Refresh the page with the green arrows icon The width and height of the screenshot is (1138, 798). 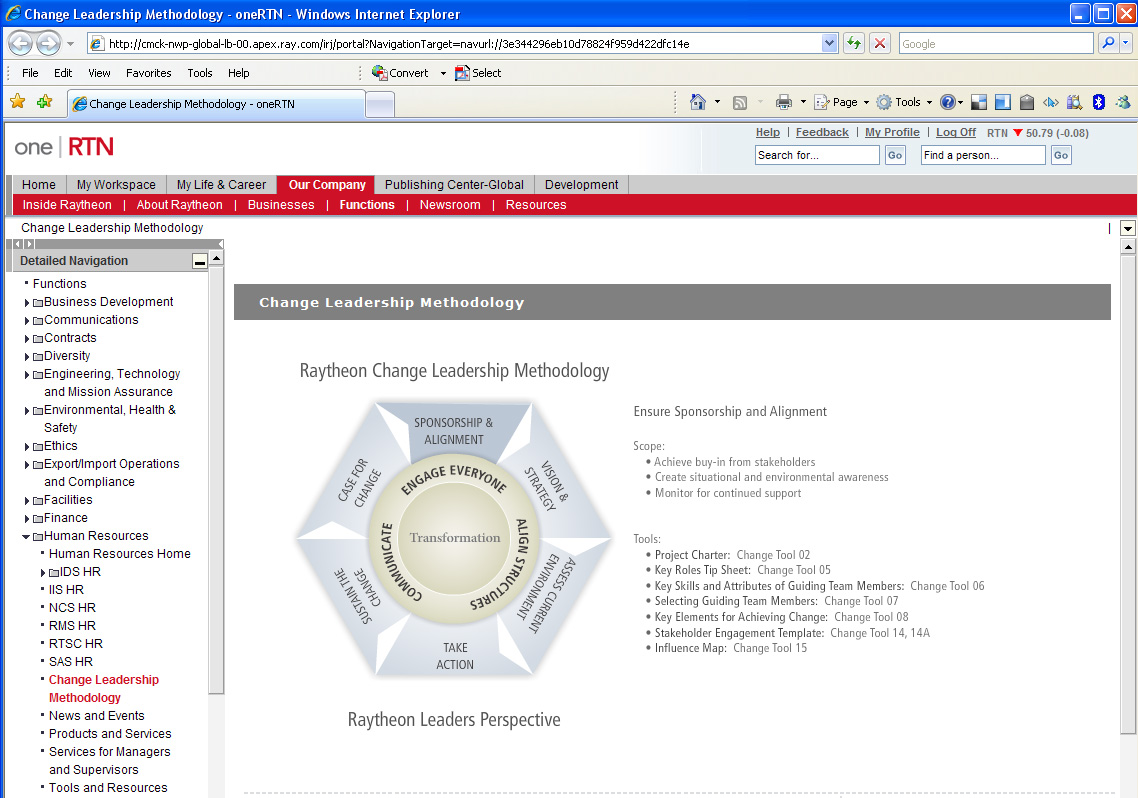click(x=854, y=44)
